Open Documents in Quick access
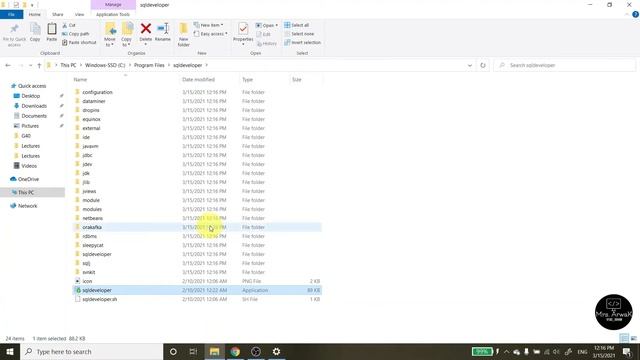 click(34, 116)
